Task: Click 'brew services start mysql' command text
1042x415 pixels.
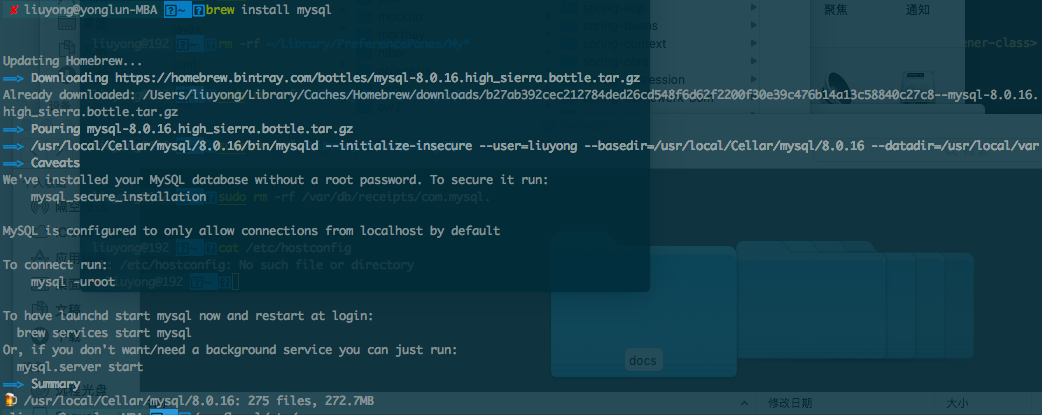Action: click(x=104, y=333)
